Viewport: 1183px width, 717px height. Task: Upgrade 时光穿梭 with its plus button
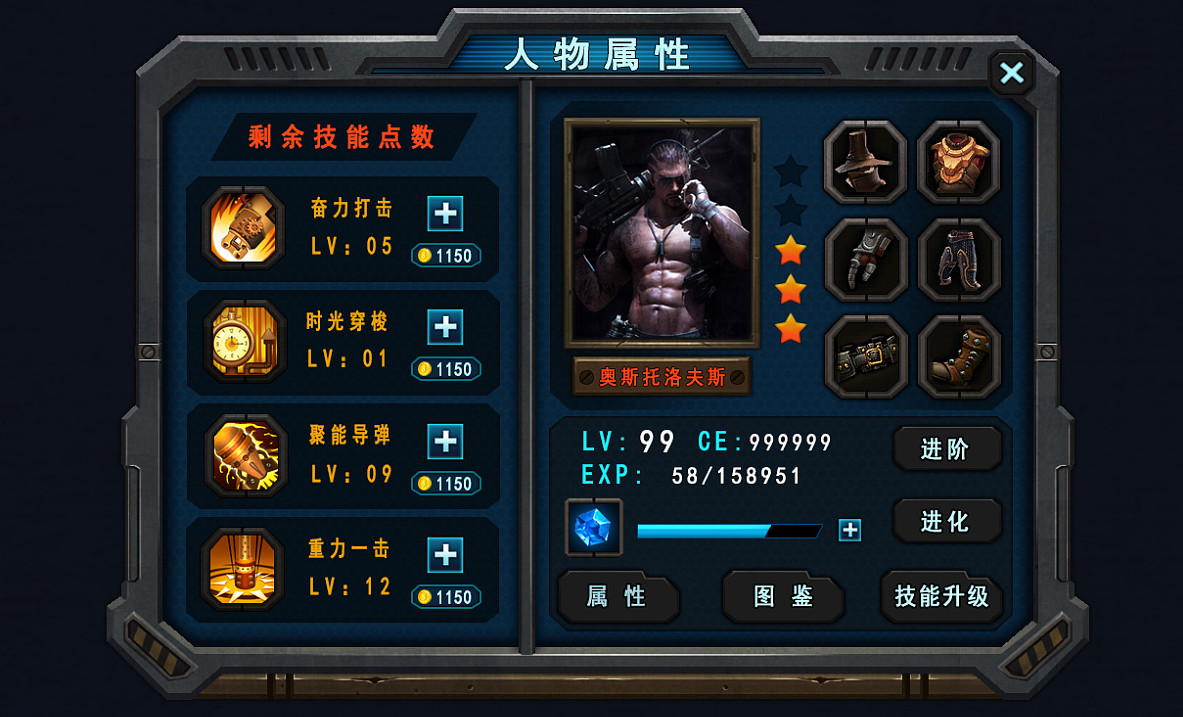pos(445,328)
